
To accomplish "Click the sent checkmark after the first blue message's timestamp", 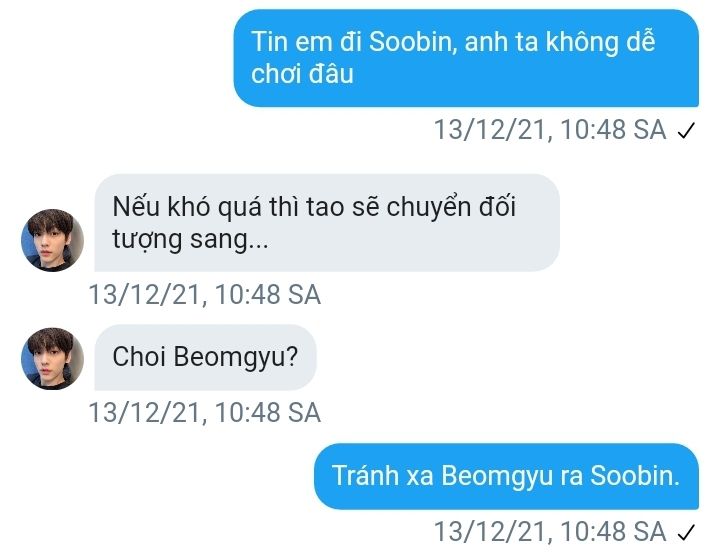I will pos(686,130).
